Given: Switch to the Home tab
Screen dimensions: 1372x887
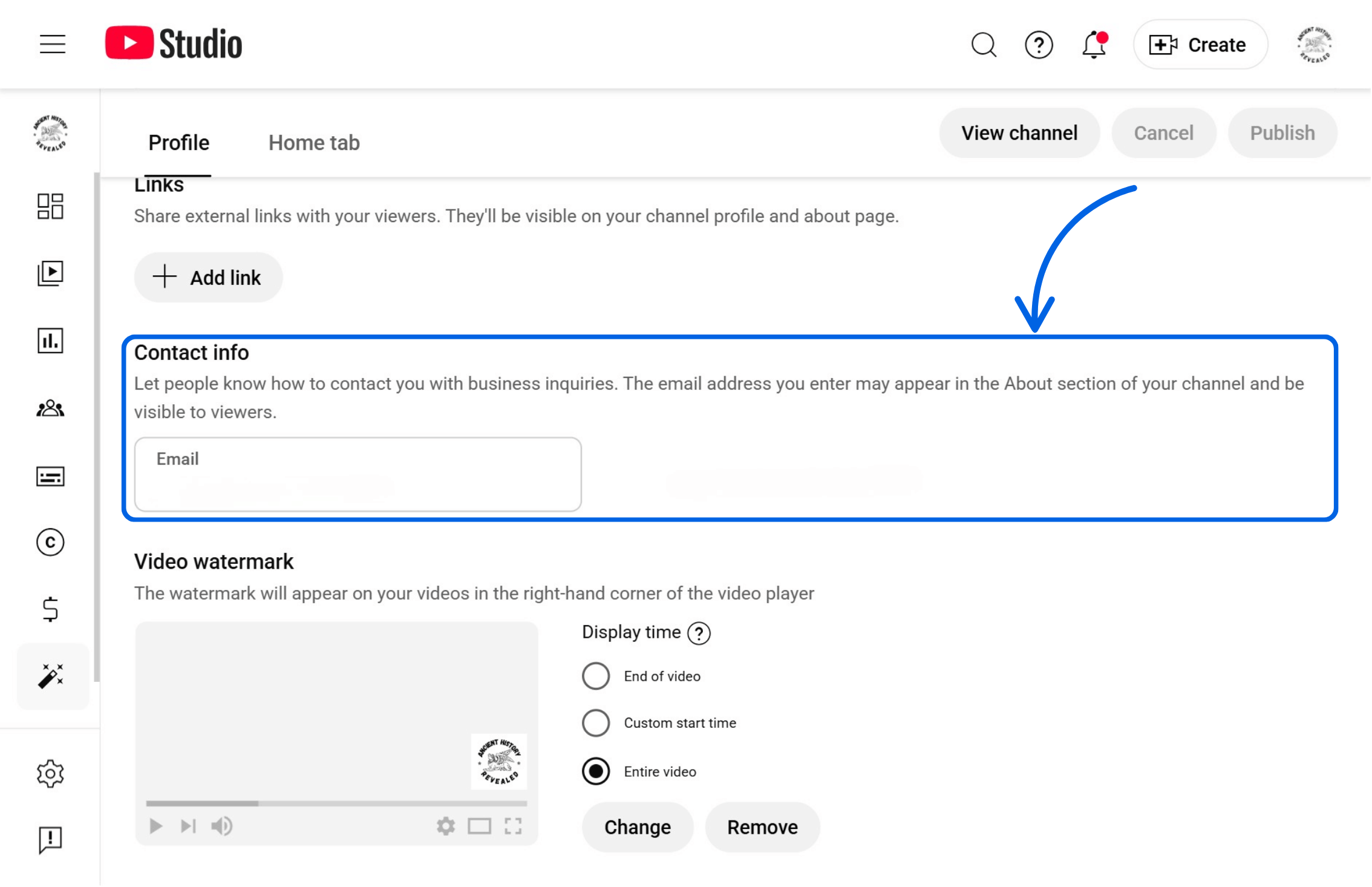Looking at the screenshot, I should click(313, 143).
